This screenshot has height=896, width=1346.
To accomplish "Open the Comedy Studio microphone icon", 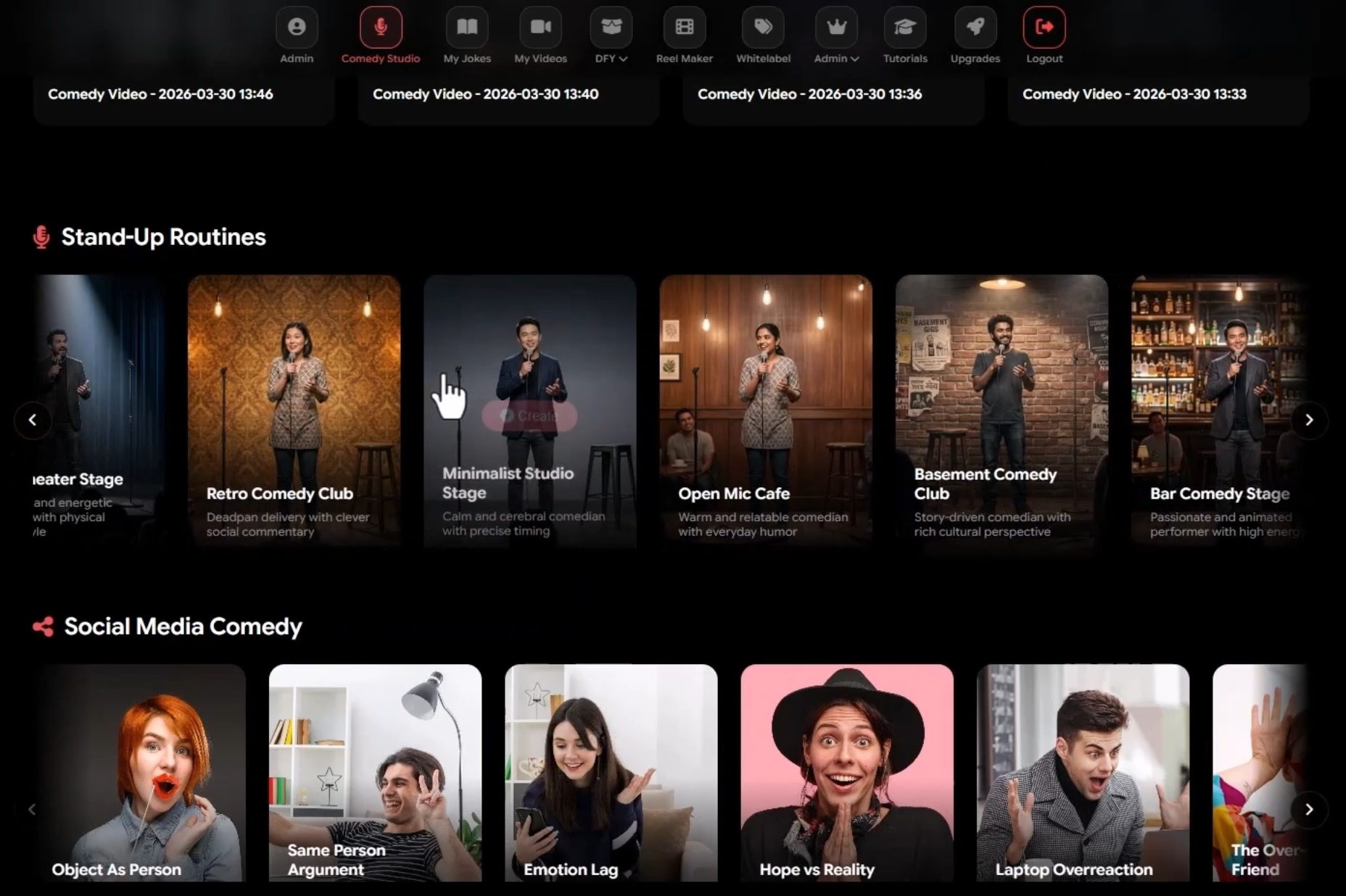I will tap(380, 28).
